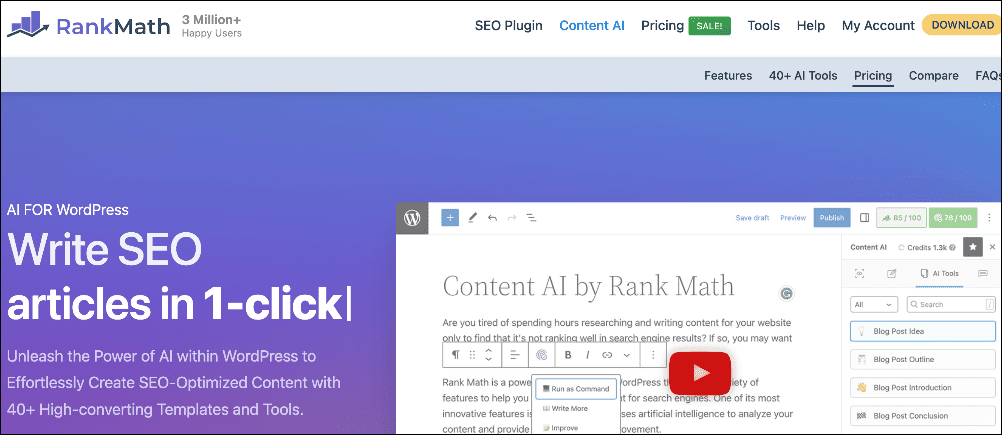Screen dimensions: 1002x435
Task: Jump to Features in the sub-navigation
Action: pos(728,75)
